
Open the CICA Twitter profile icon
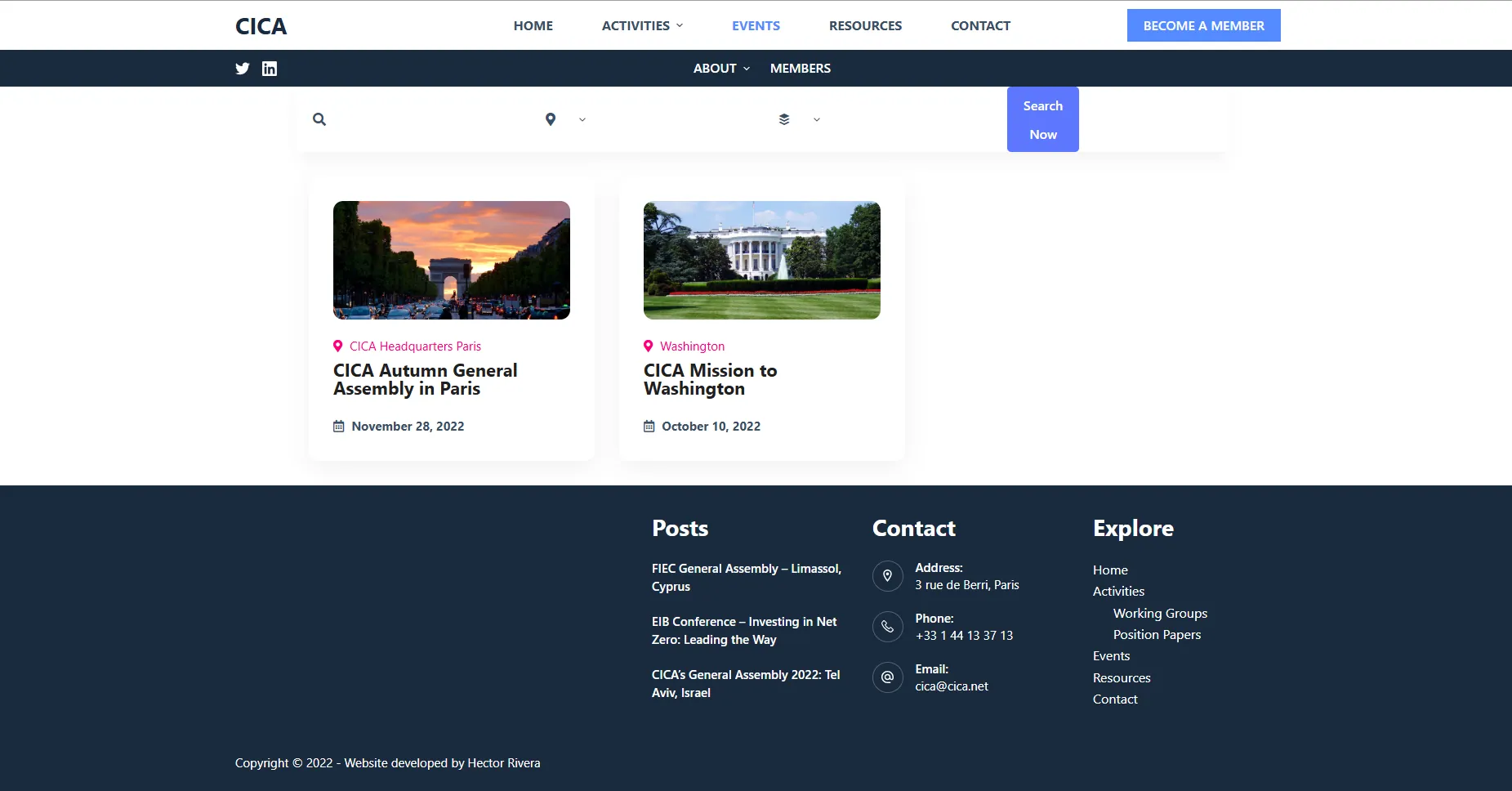pyautogui.click(x=243, y=69)
